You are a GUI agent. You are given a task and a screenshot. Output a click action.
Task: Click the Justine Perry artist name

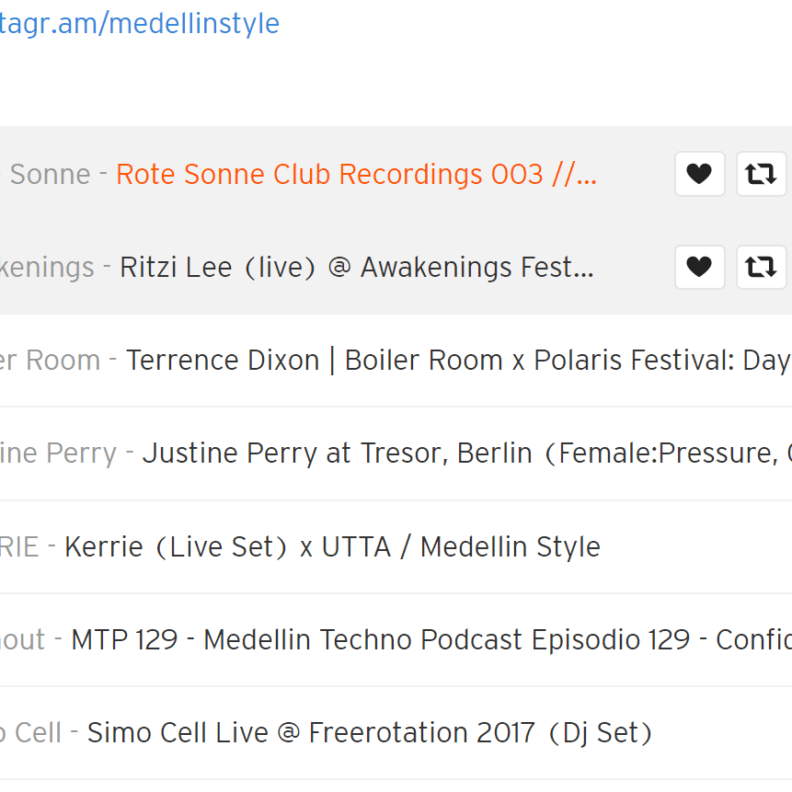pos(58,453)
